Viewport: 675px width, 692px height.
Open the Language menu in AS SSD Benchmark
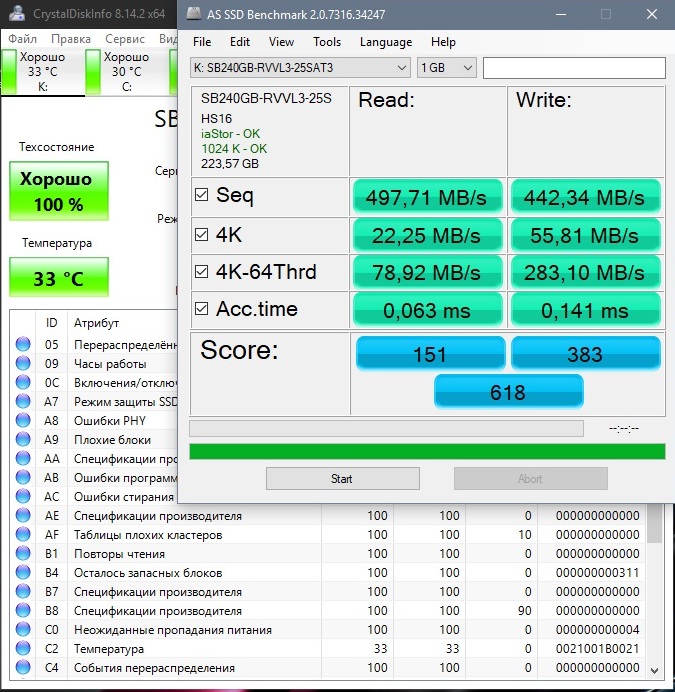click(x=386, y=42)
